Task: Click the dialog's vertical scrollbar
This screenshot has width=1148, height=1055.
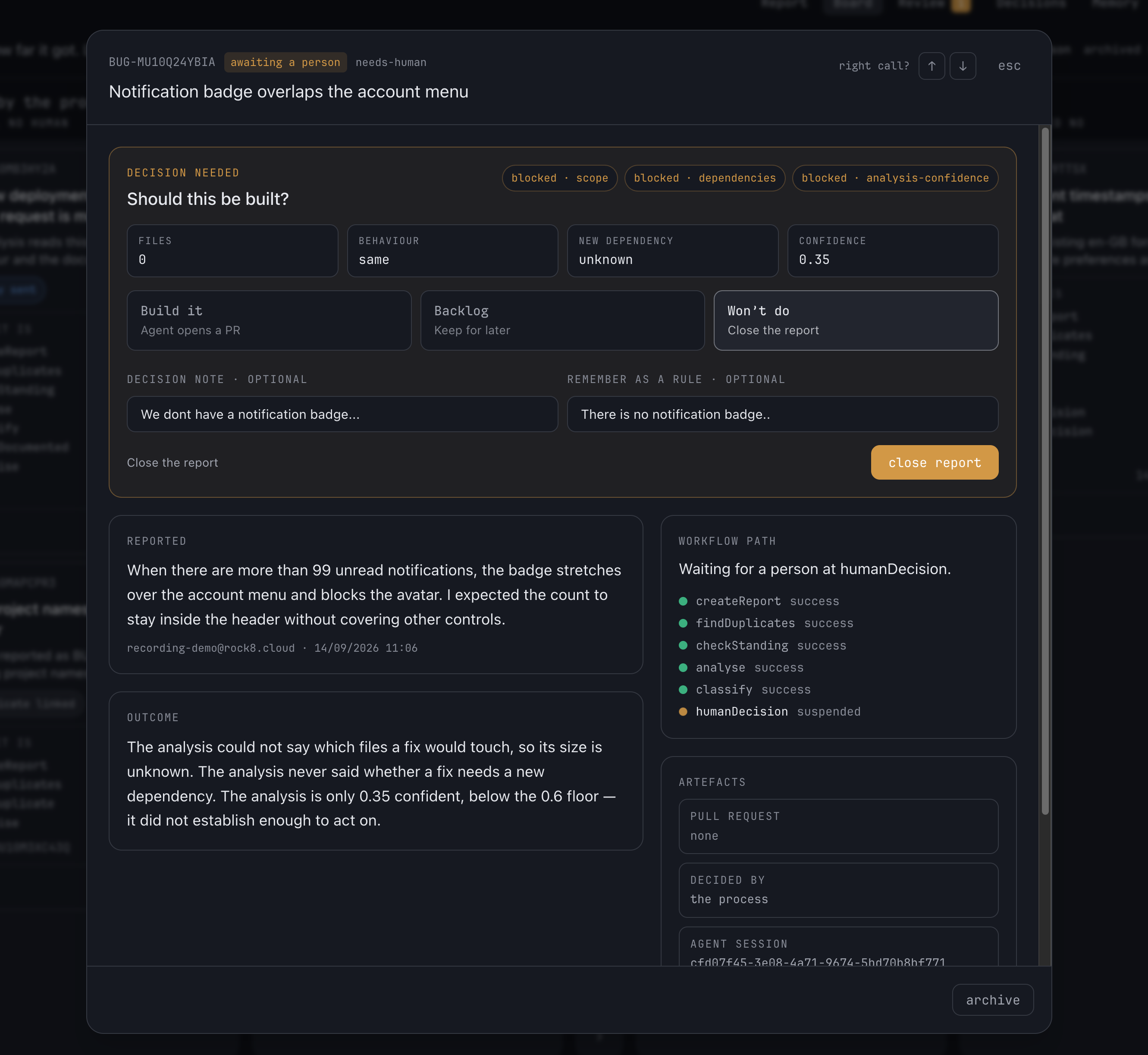Action: [1044, 471]
